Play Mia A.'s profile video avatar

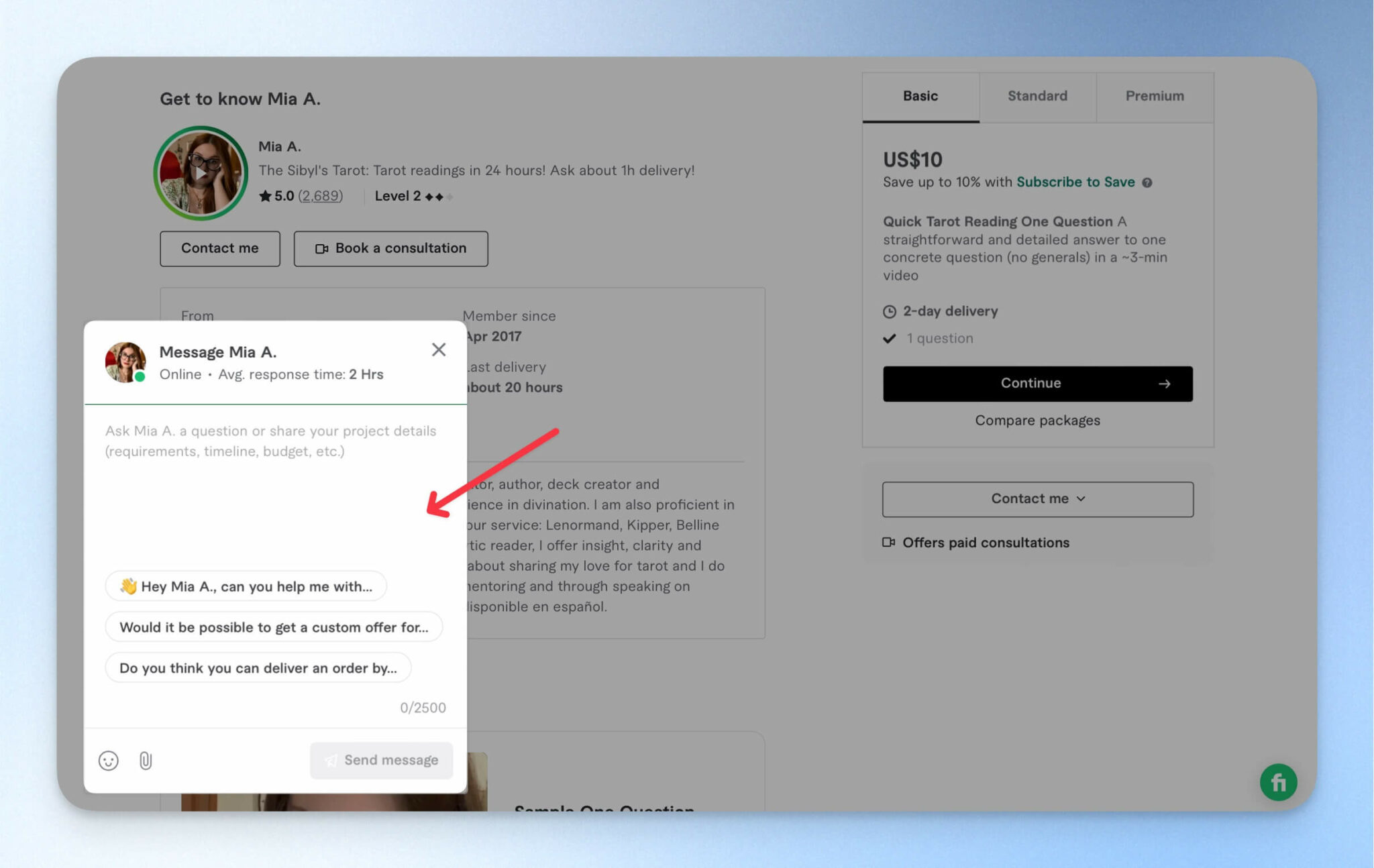(x=201, y=173)
